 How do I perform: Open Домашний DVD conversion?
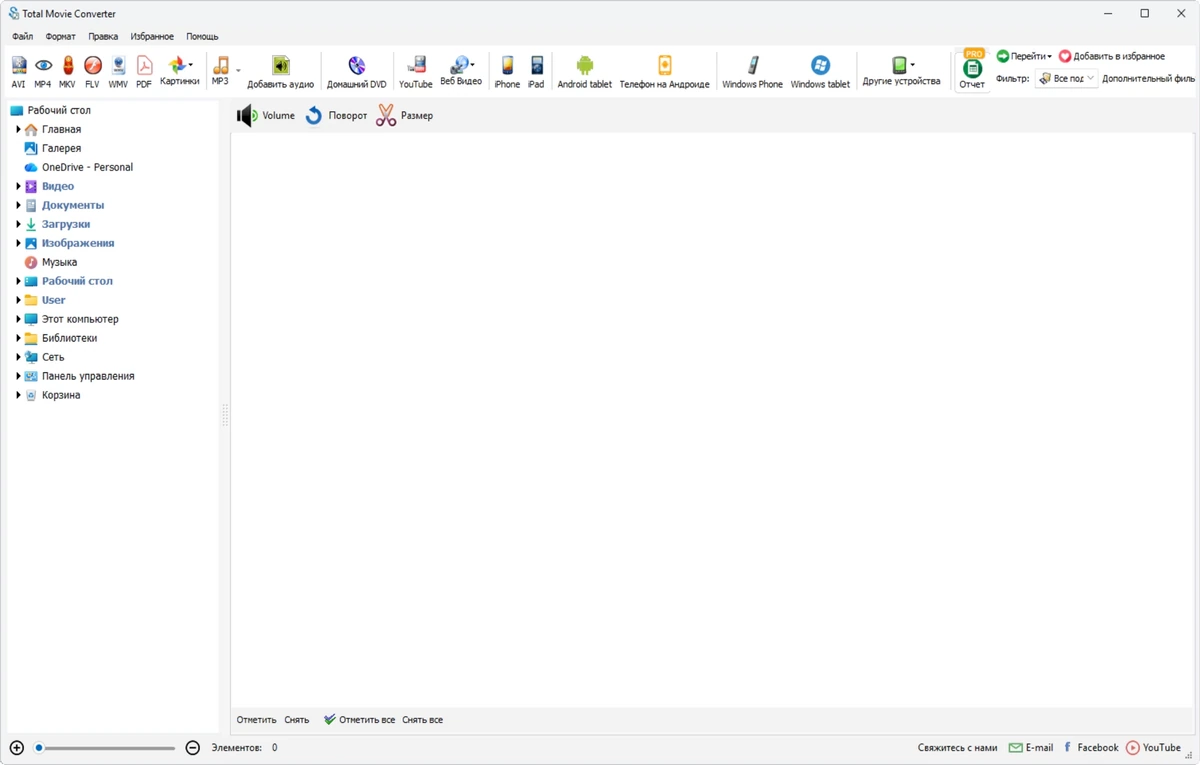tap(357, 72)
